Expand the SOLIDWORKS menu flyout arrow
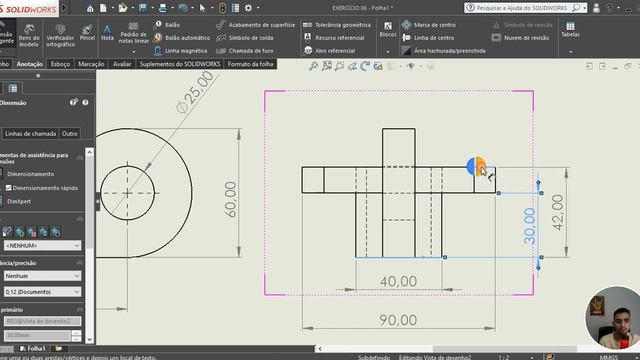 click(x=64, y=8)
